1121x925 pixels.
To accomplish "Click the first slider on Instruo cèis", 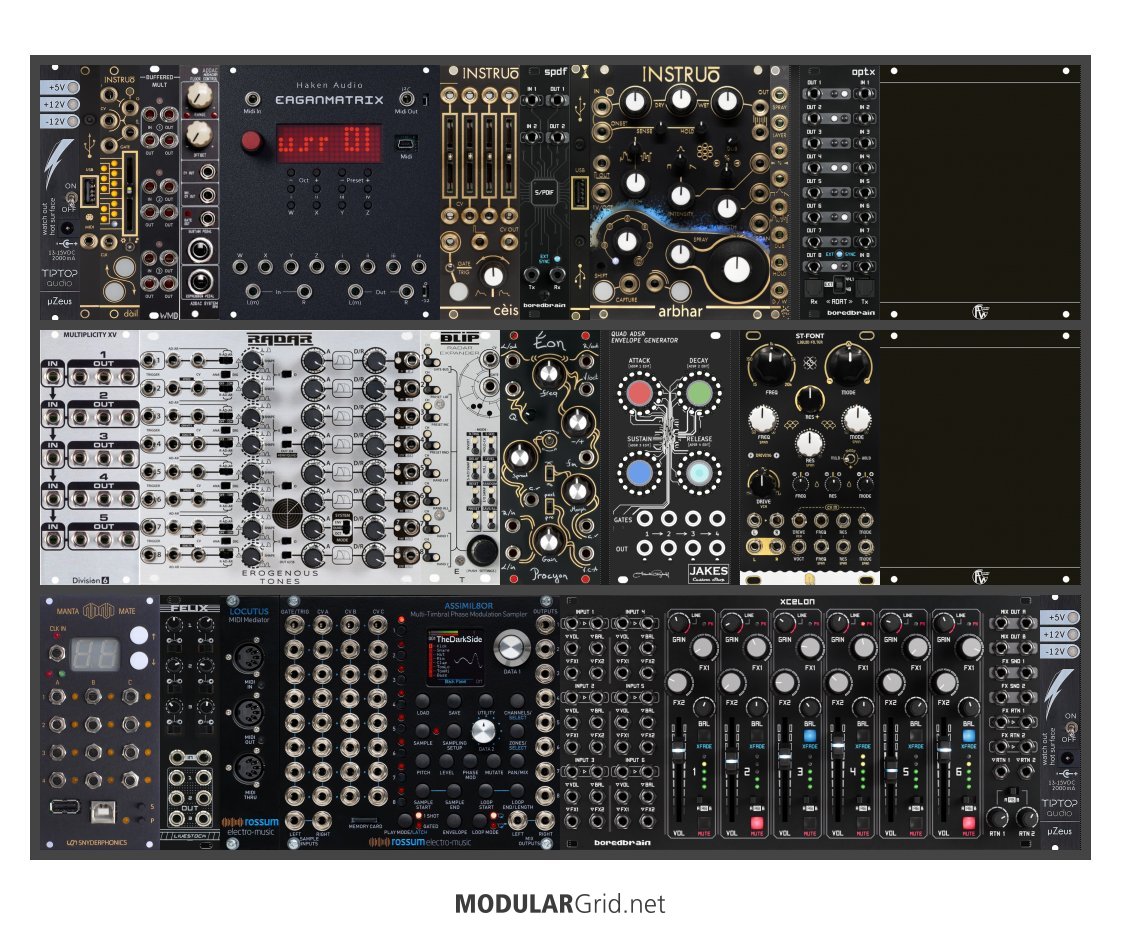I will pos(451,155).
